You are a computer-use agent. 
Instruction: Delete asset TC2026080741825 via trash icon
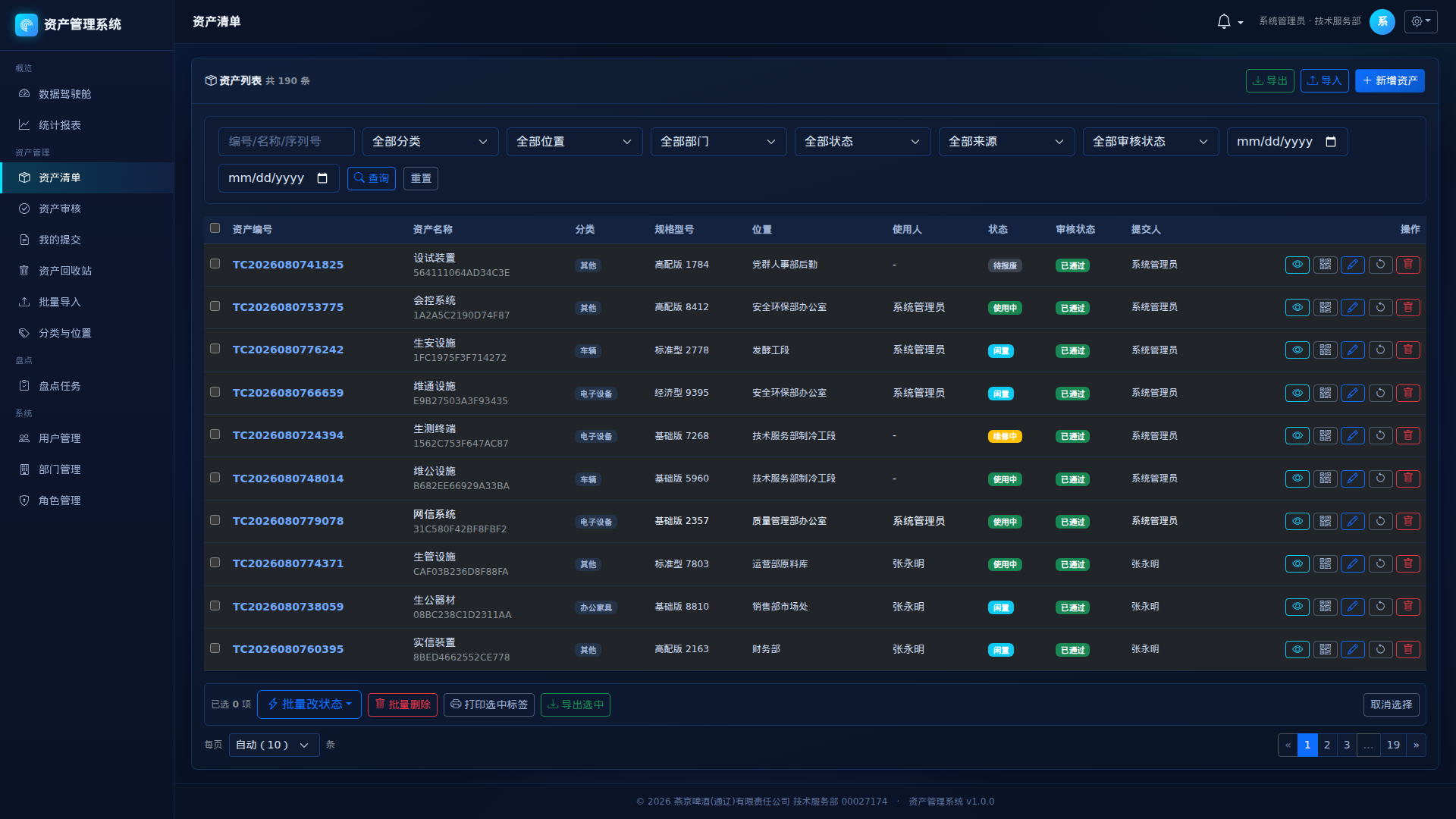1407,265
